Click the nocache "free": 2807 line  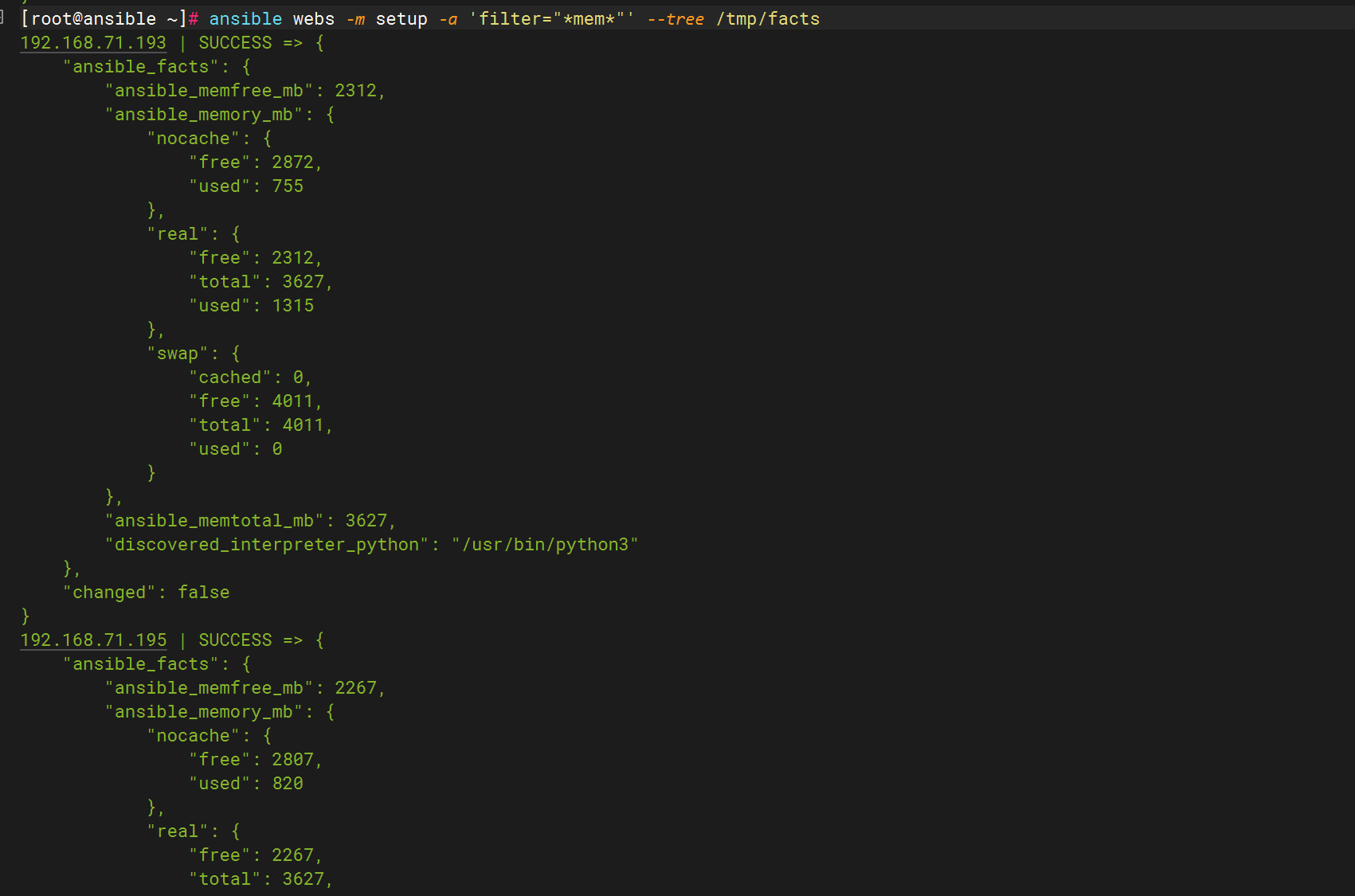[x=255, y=760]
